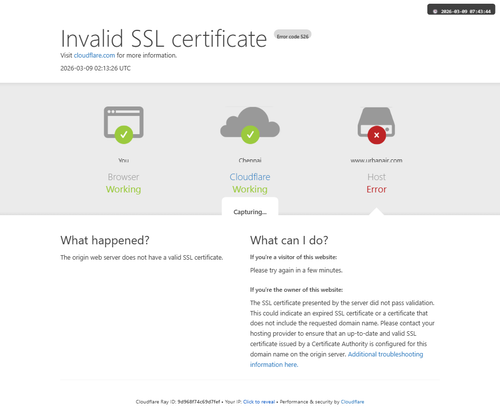Click the host server icon with red X
The width and height of the screenshot is (500, 418).
pos(376,125)
